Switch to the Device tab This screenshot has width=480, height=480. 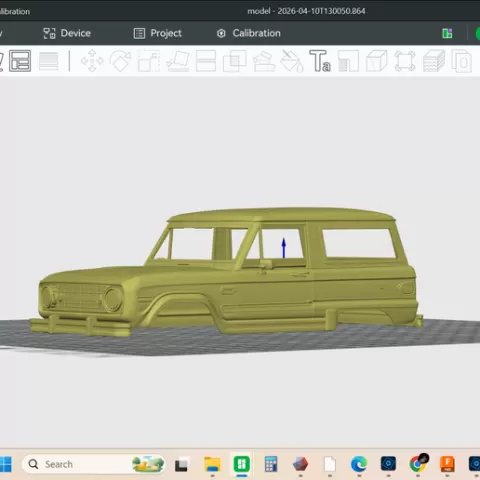point(67,33)
